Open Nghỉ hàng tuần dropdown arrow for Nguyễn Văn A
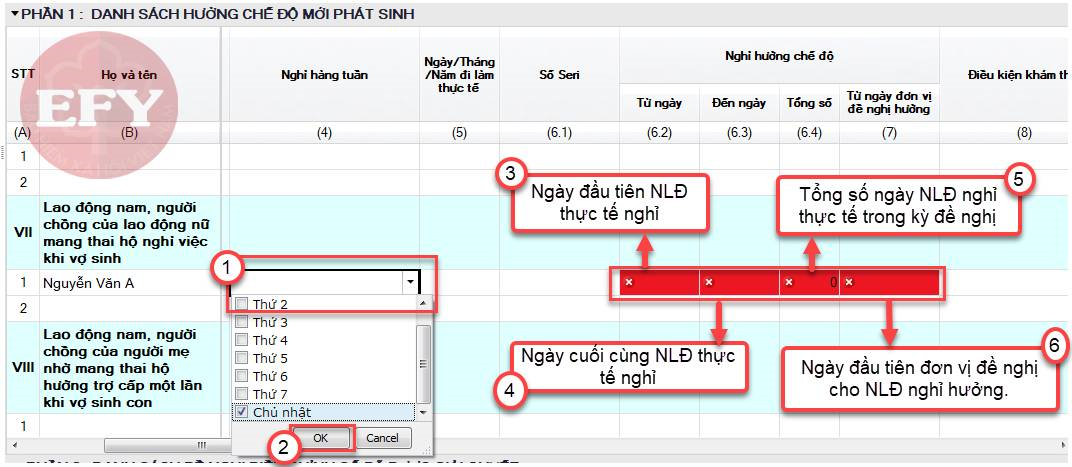1072x467 pixels. click(410, 282)
